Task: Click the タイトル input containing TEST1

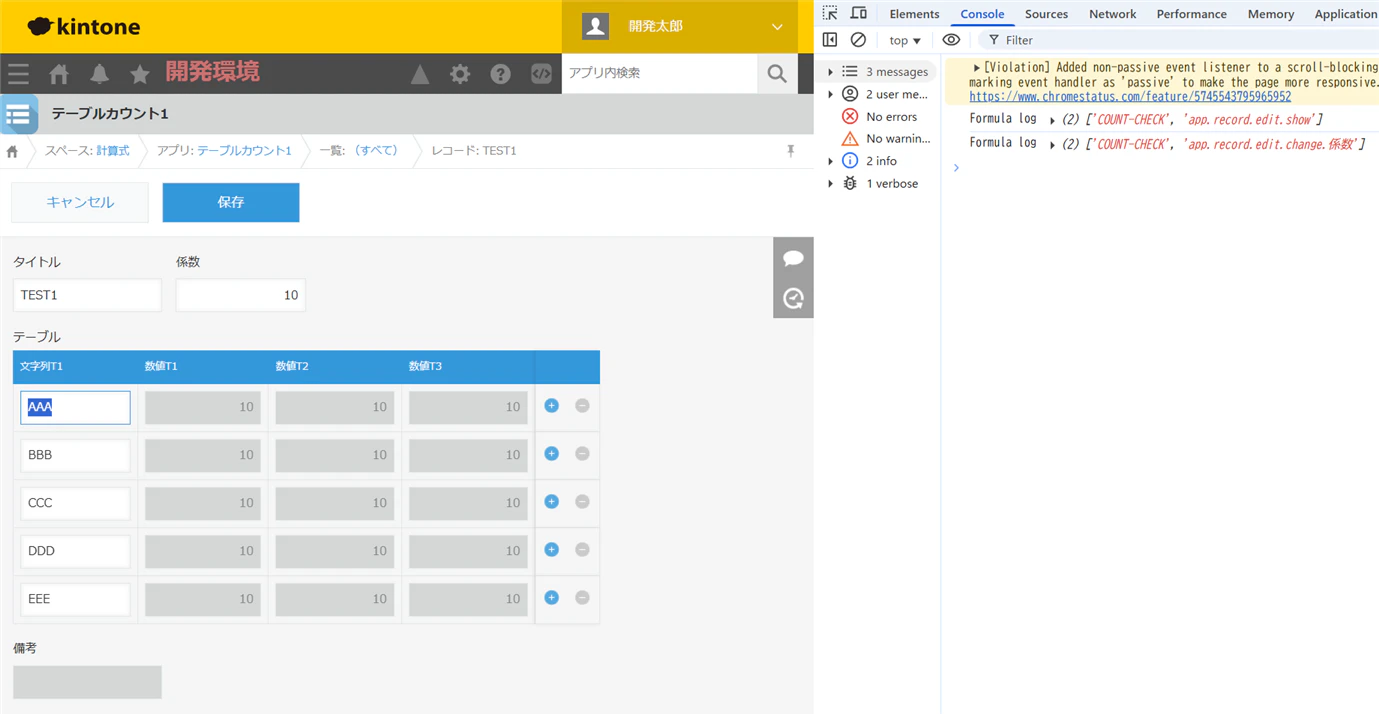Action: (87, 295)
